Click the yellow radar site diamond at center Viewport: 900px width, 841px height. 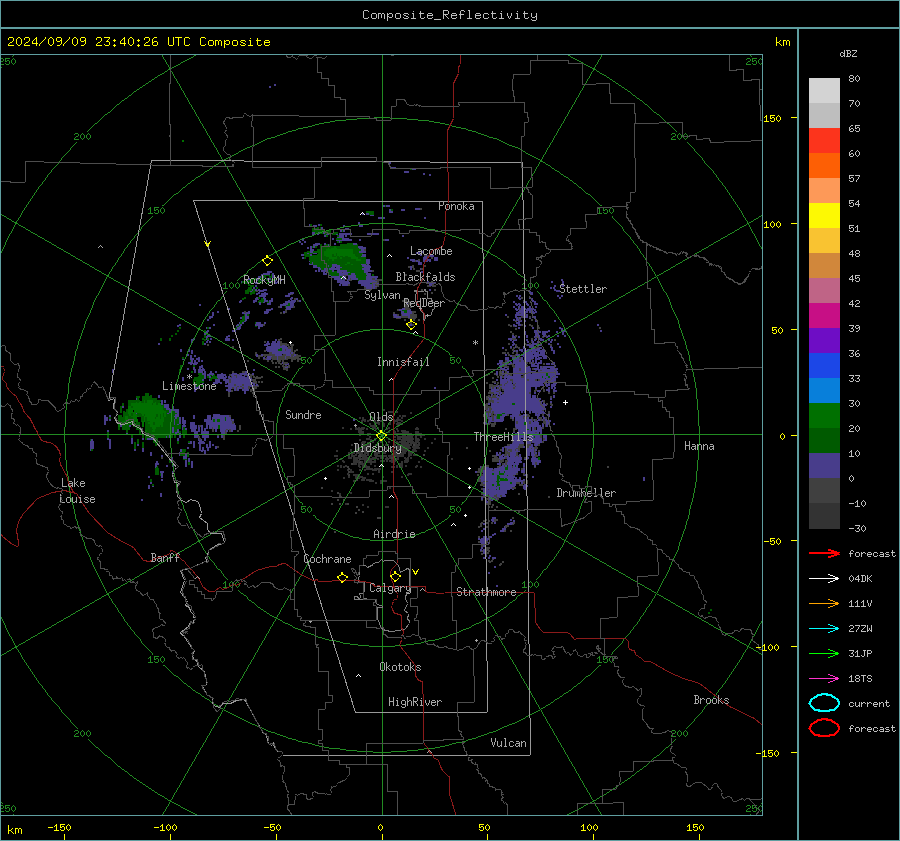381,435
